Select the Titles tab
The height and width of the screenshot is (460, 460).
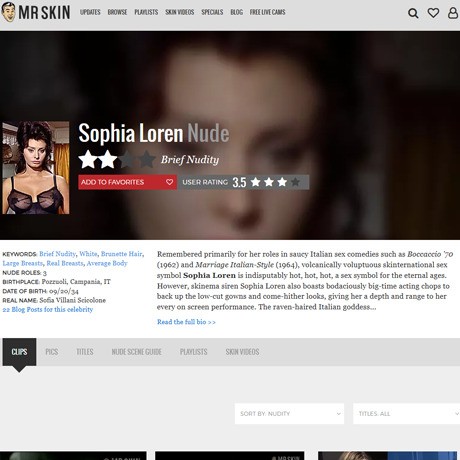coord(85,352)
